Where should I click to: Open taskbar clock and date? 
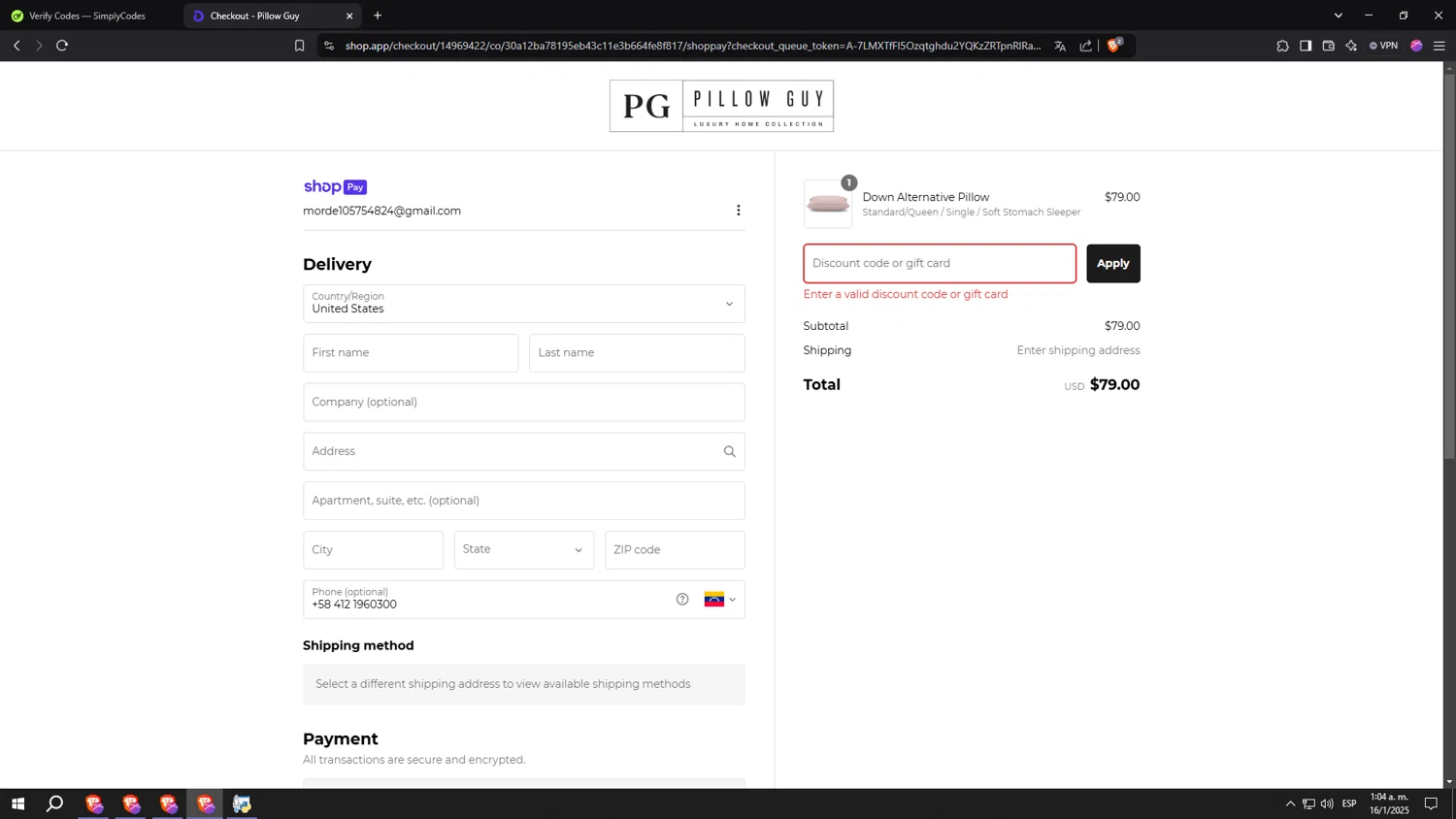[x=1389, y=803]
